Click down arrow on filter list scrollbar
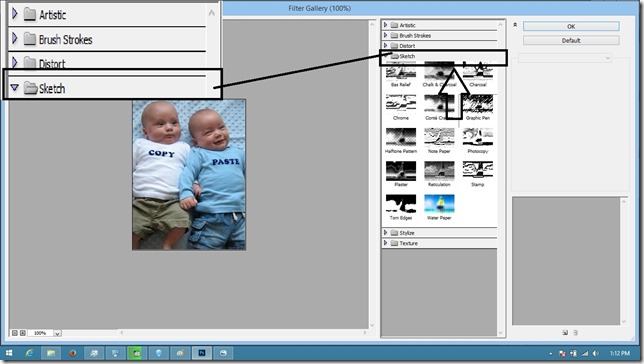This screenshot has width=644, height=364. coord(501,333)
